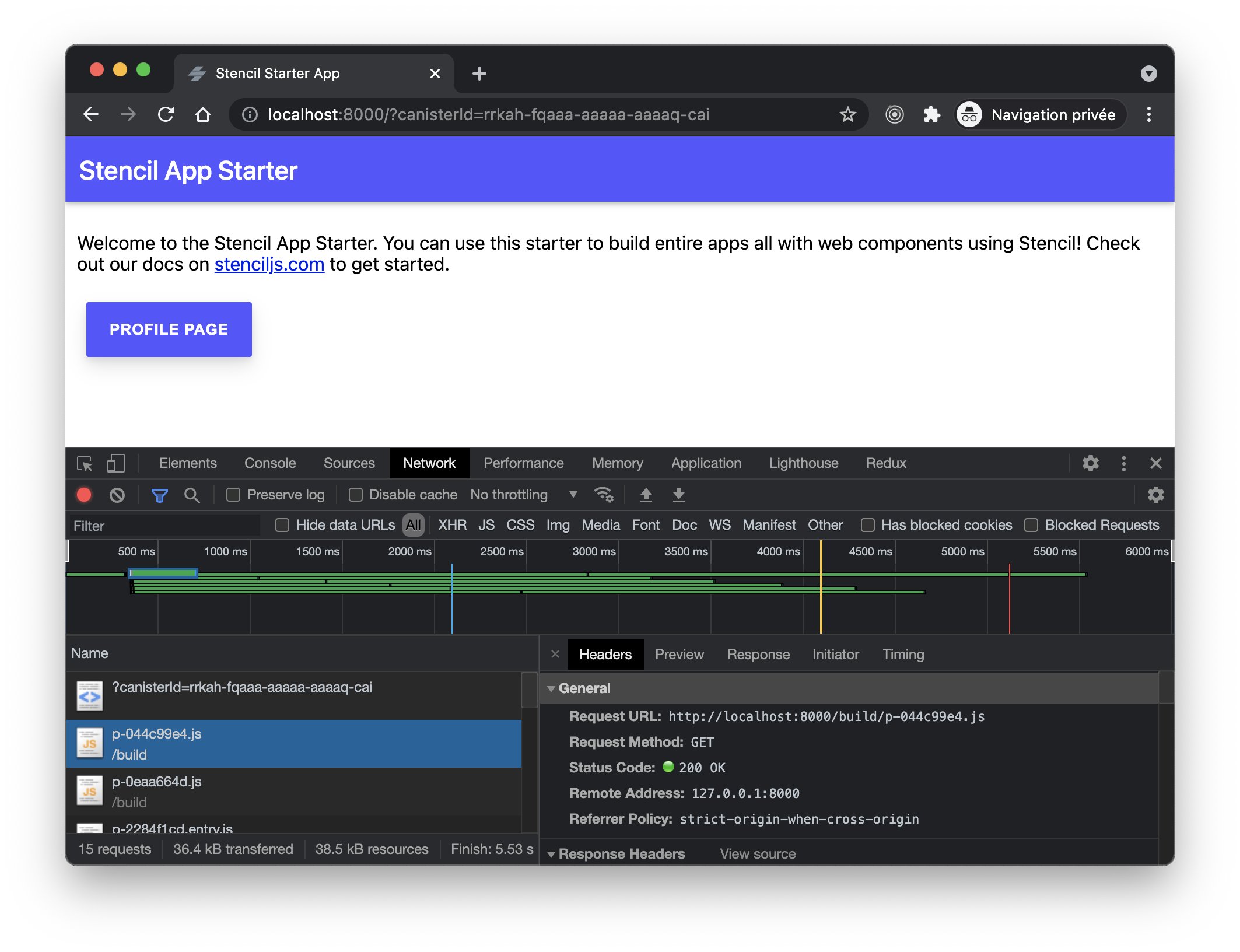Collapse the General section
Image resolution: width=1240 pixels, height=952 pixels.
click(551, 688)
